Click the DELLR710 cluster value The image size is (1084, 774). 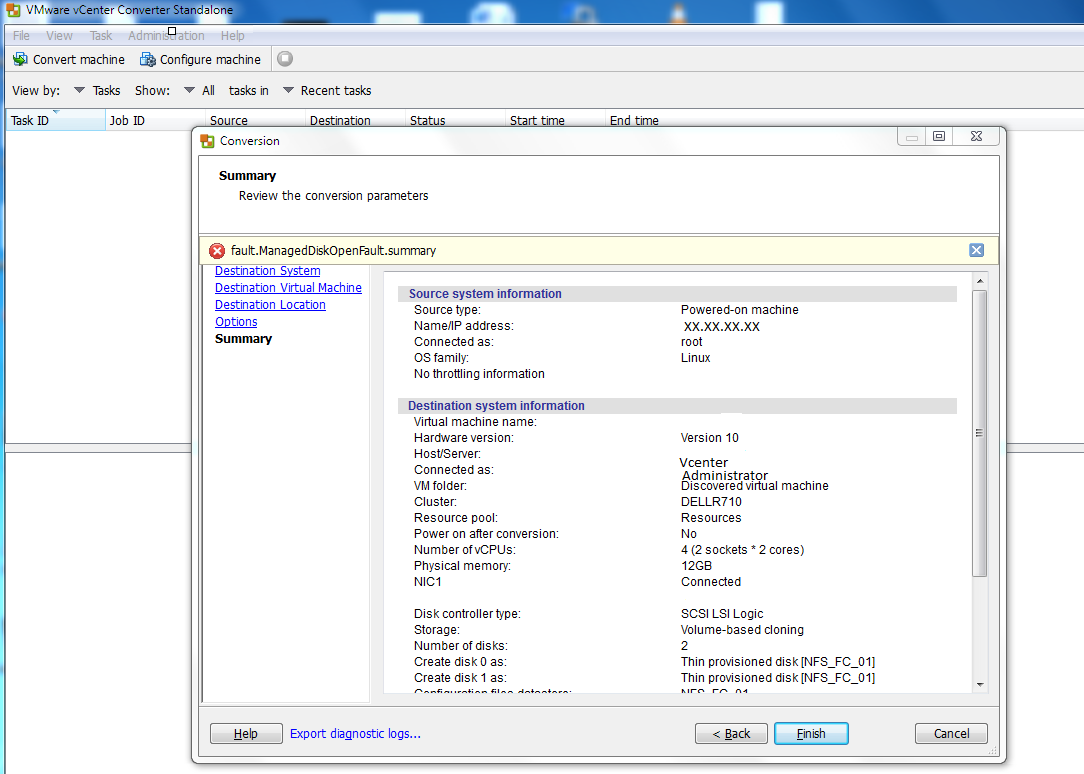[x=711, y=502]
